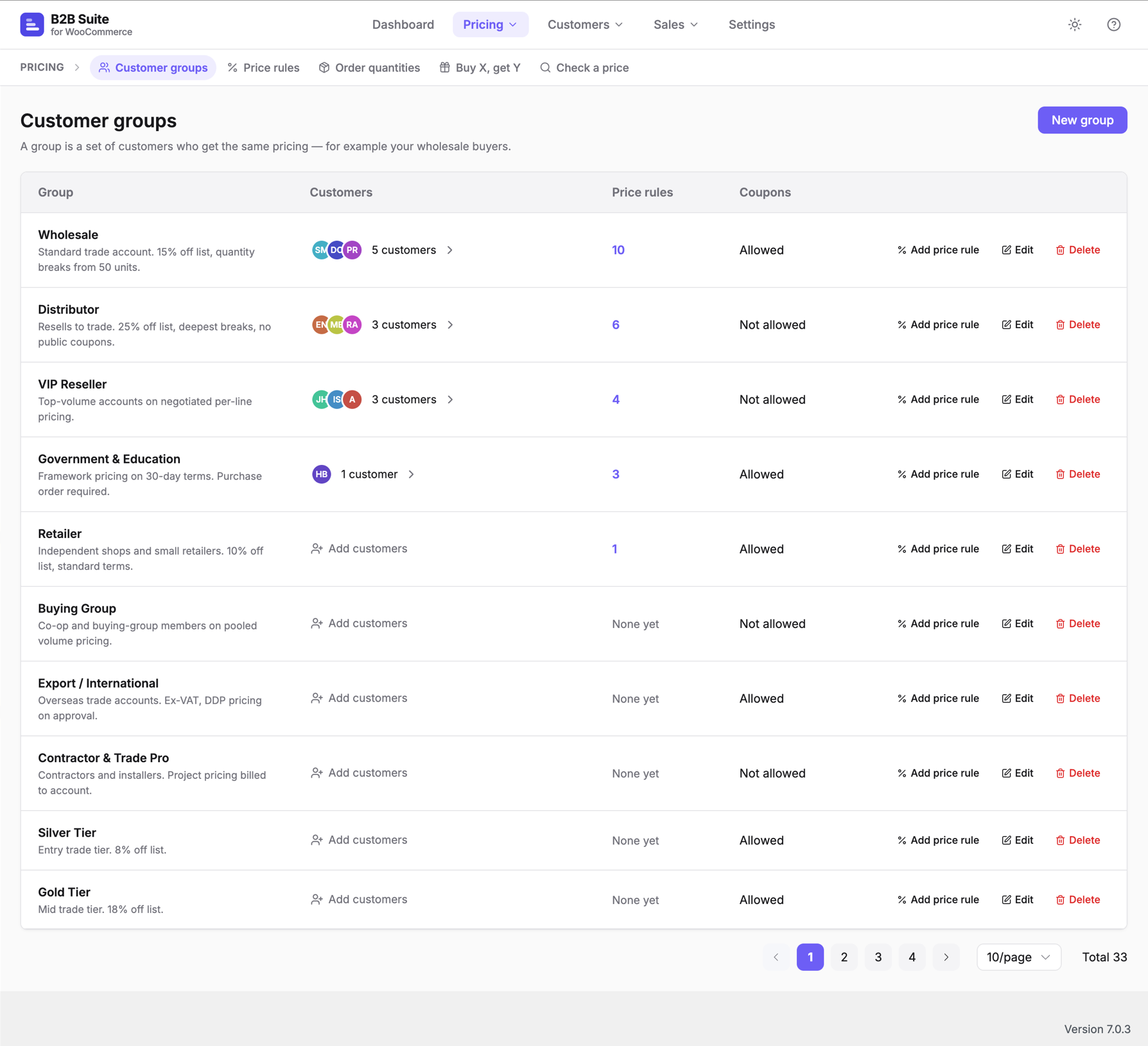Click the Silver Tier group name

click(x=67, y=832)
